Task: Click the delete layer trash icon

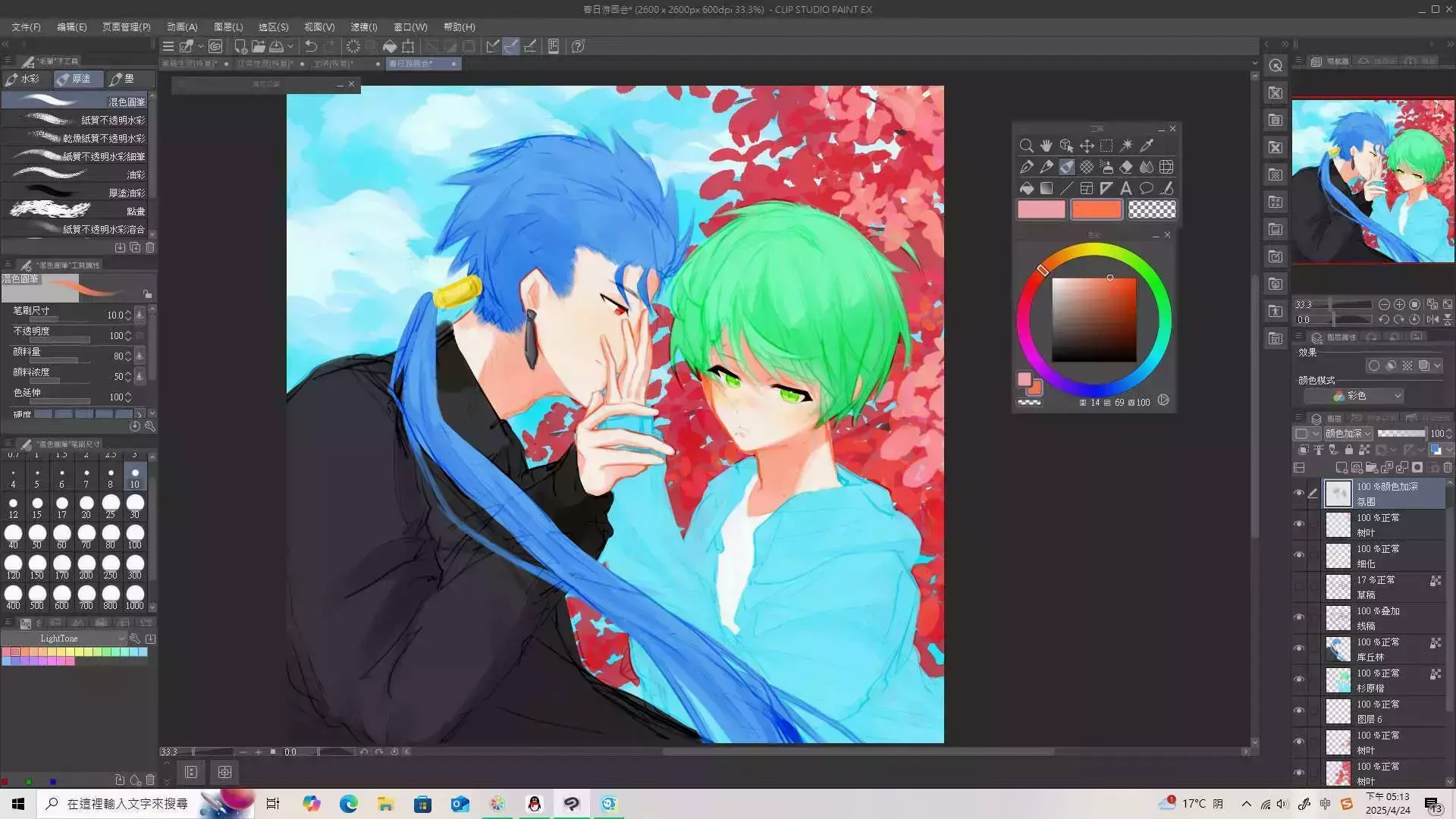Action: (x=1448, y=468)
